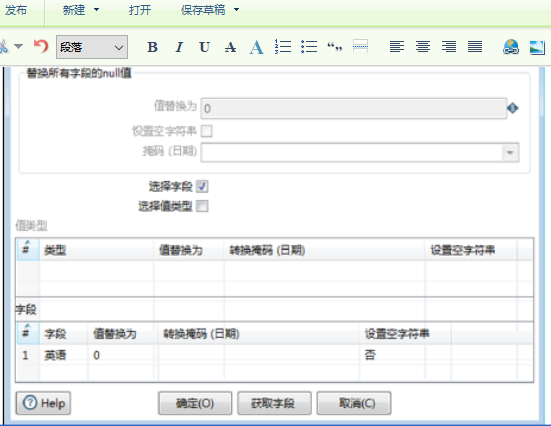Screen dimensions: 551x426
Task: Click the underline U icon
Action: click(205, 47)
